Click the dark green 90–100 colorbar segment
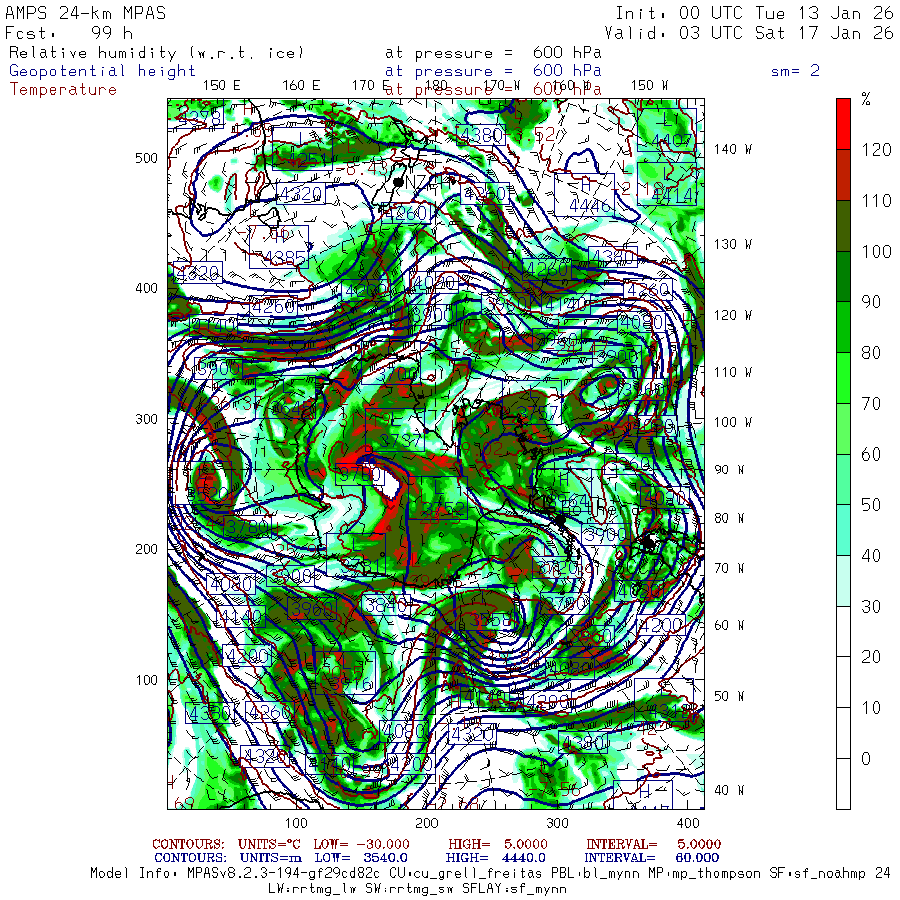The width and height of the screenshot is (900, 900). tap(843, 277)
